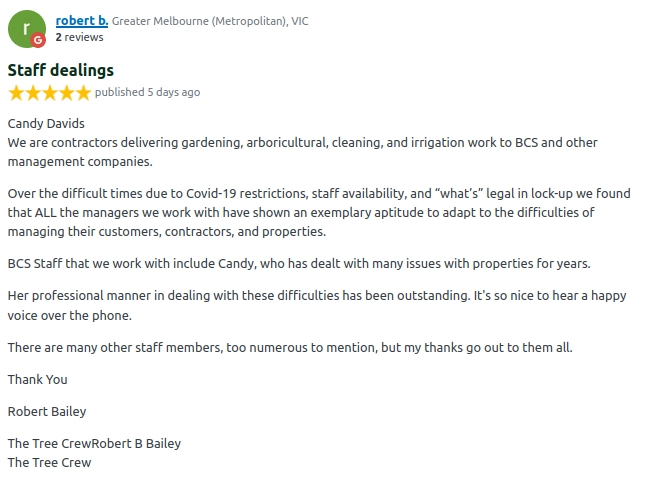Click the Greater Melbourne location text
The width and height of the screenshot is (654, 482).
point(210,21)
